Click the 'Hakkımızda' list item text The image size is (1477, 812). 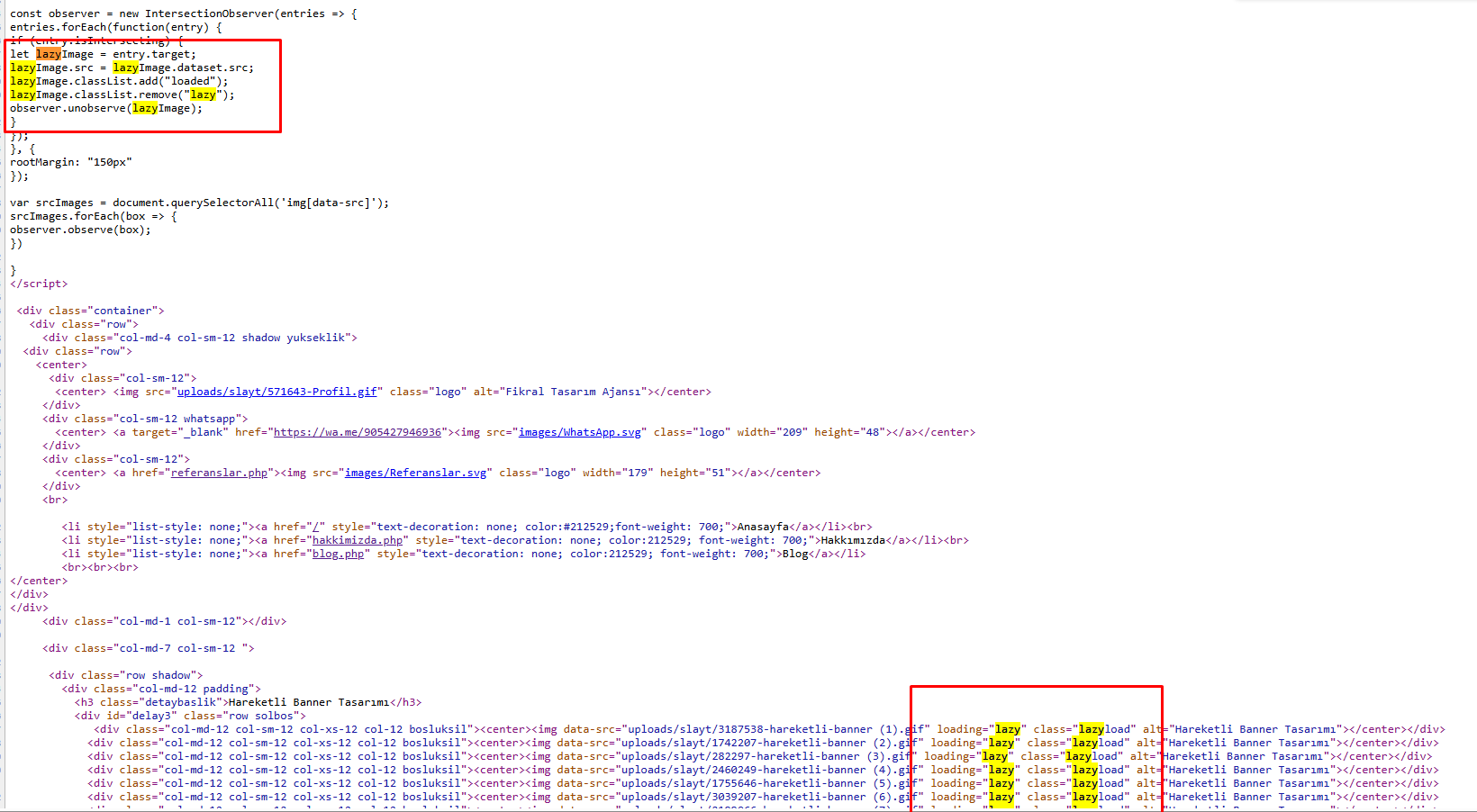tap(853, 540)
